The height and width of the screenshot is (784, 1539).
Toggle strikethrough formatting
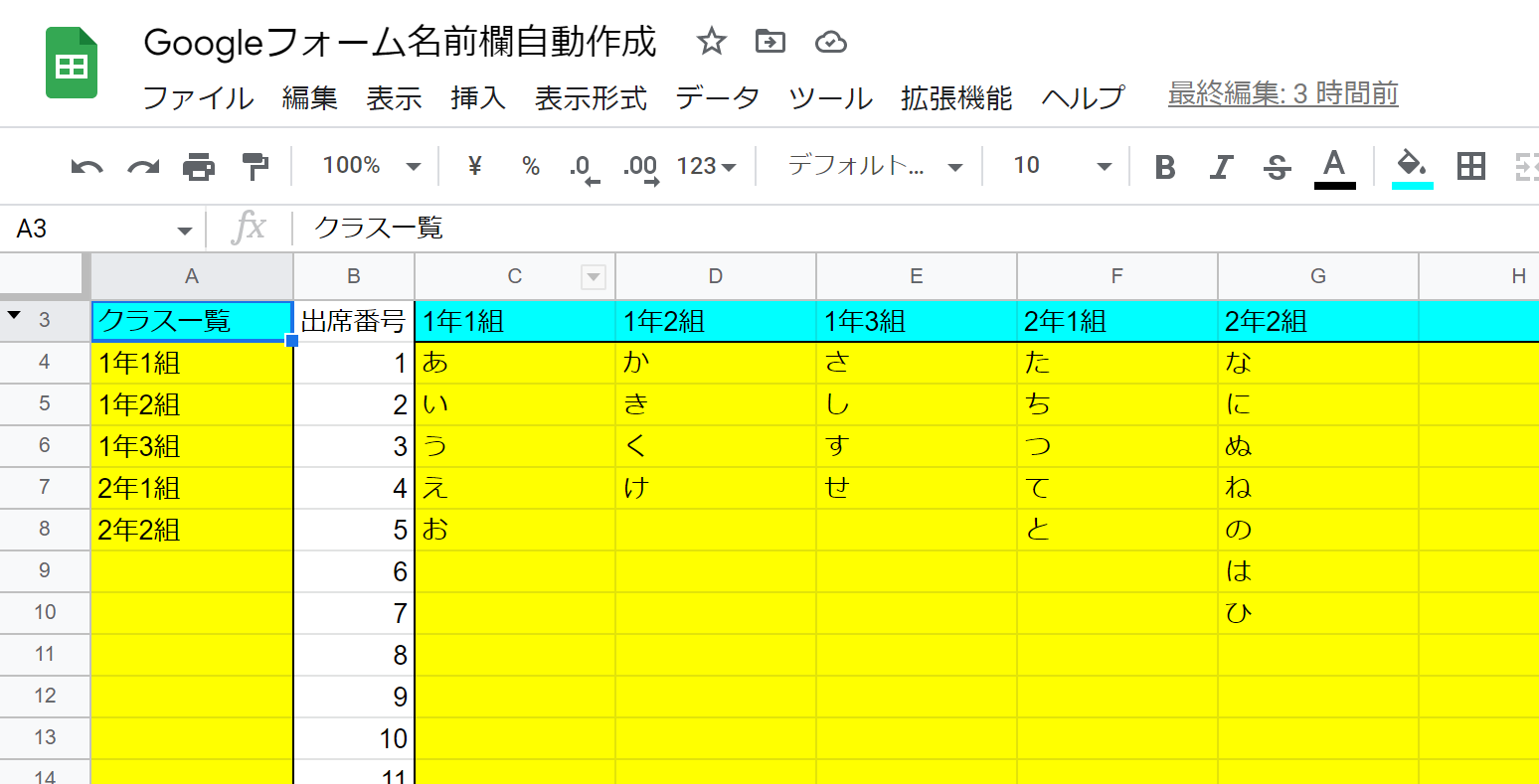pyautogui.click(x=1278, y=167)
